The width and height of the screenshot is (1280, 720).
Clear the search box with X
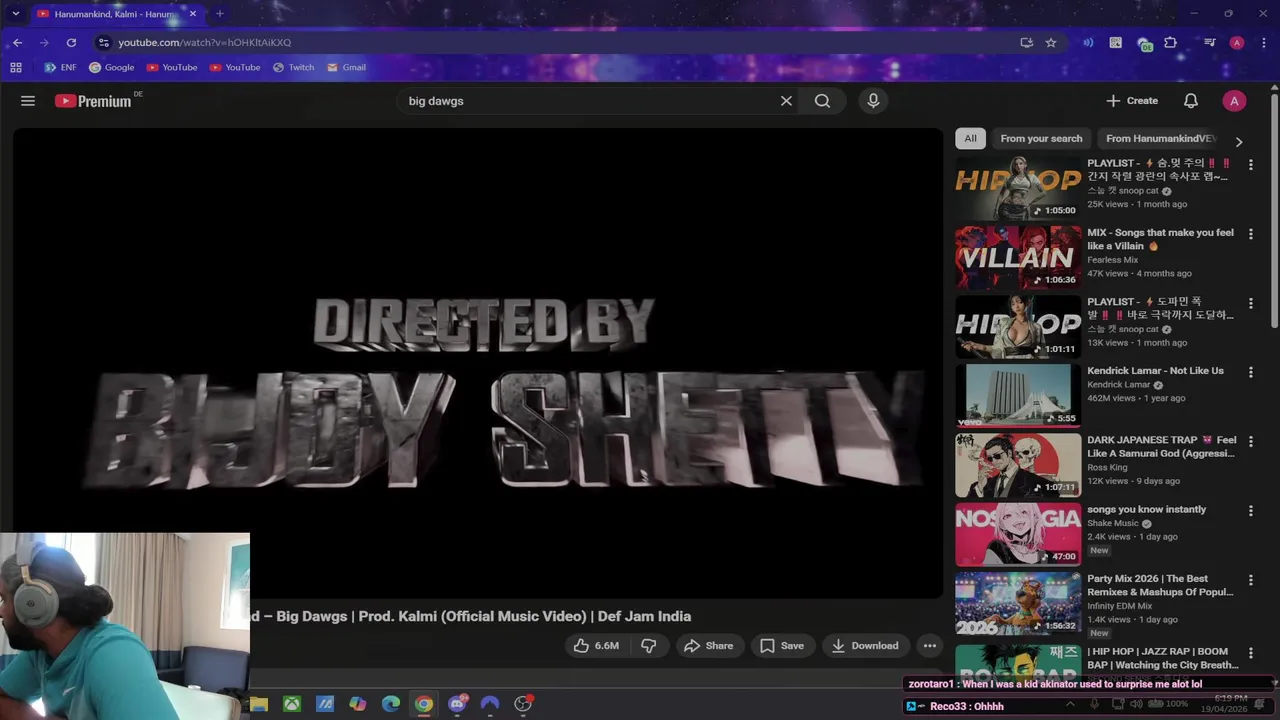pyautogui.click(x=786, y=101)
